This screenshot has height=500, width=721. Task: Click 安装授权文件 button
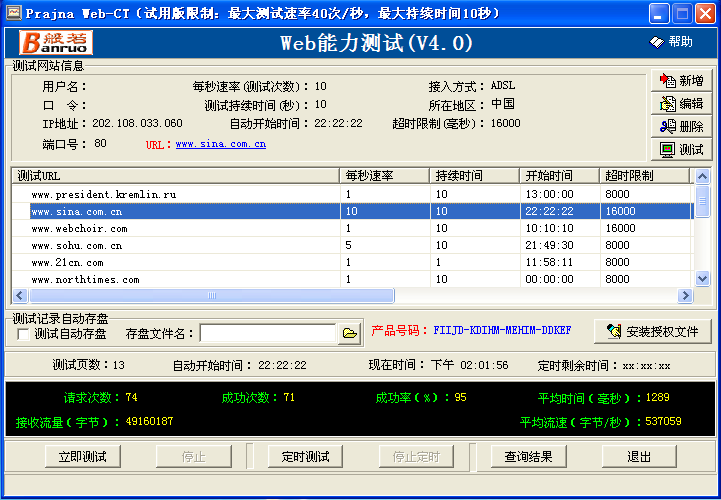pyautogui.click(x=653, y=331)
